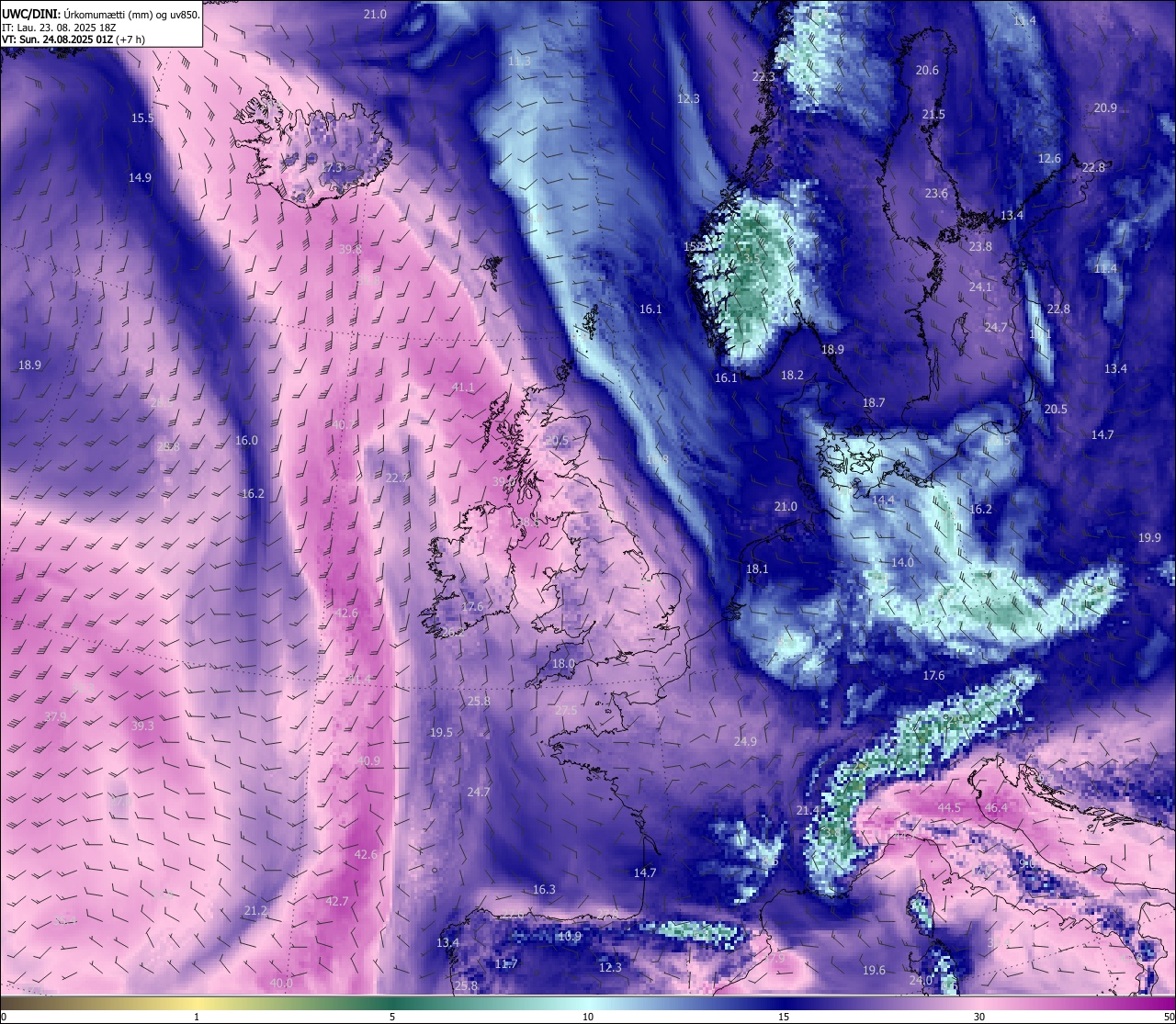Click the 15.5 value on the map
Screen dimensions: 1176x1024
coord(142,118)
